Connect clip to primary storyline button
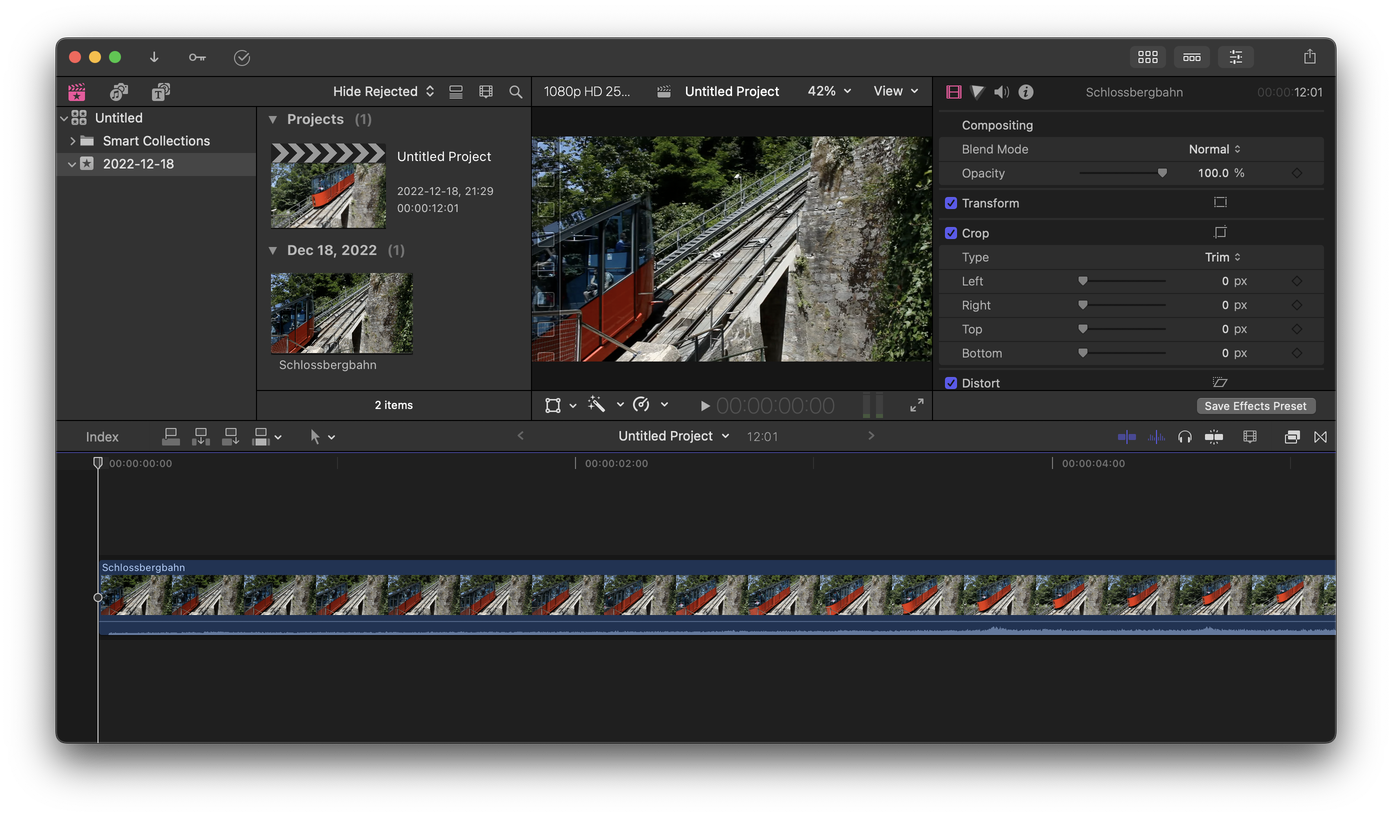 171,437
